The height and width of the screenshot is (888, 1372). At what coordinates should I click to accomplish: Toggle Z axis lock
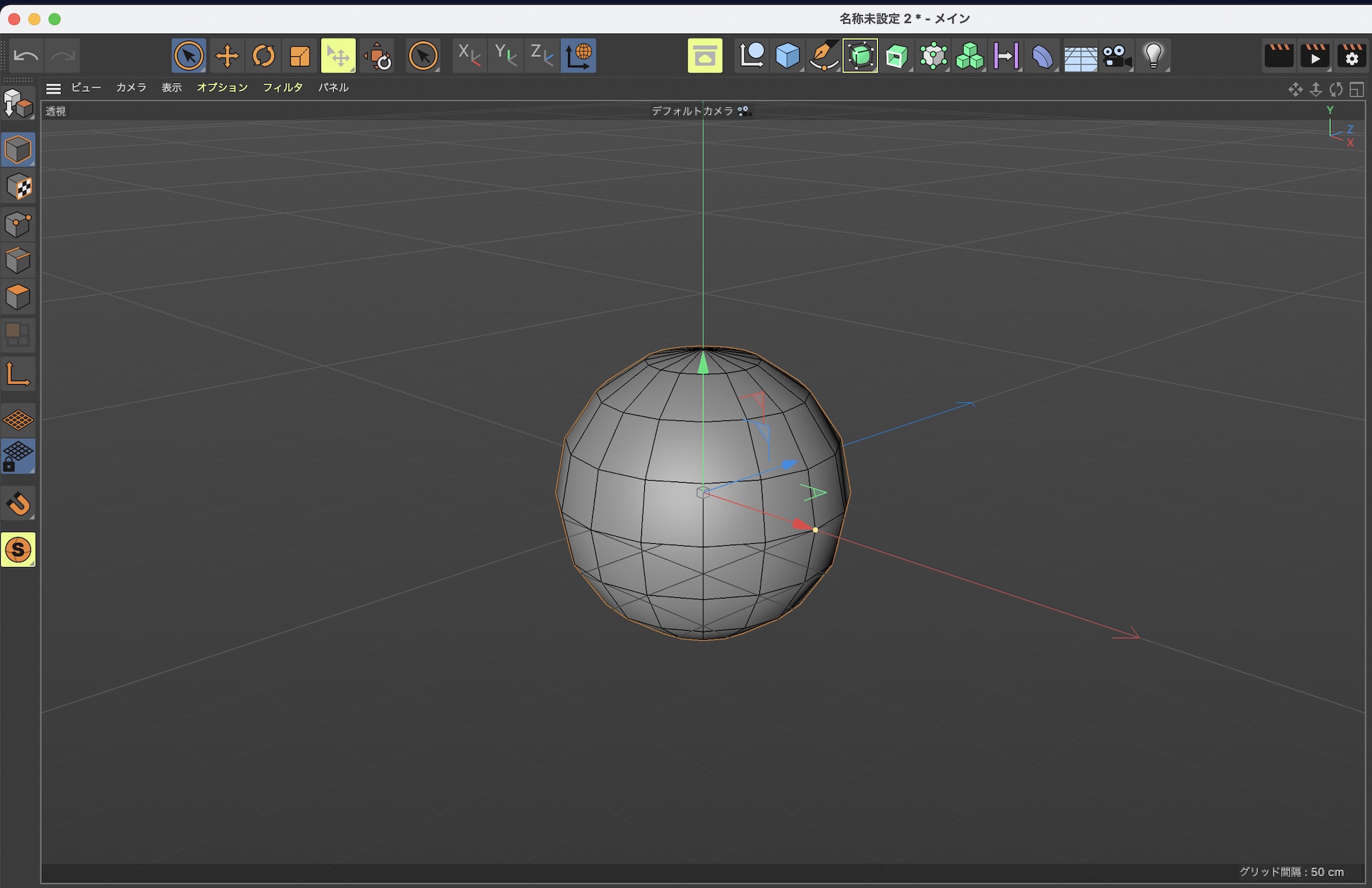(x=542, y=56)
